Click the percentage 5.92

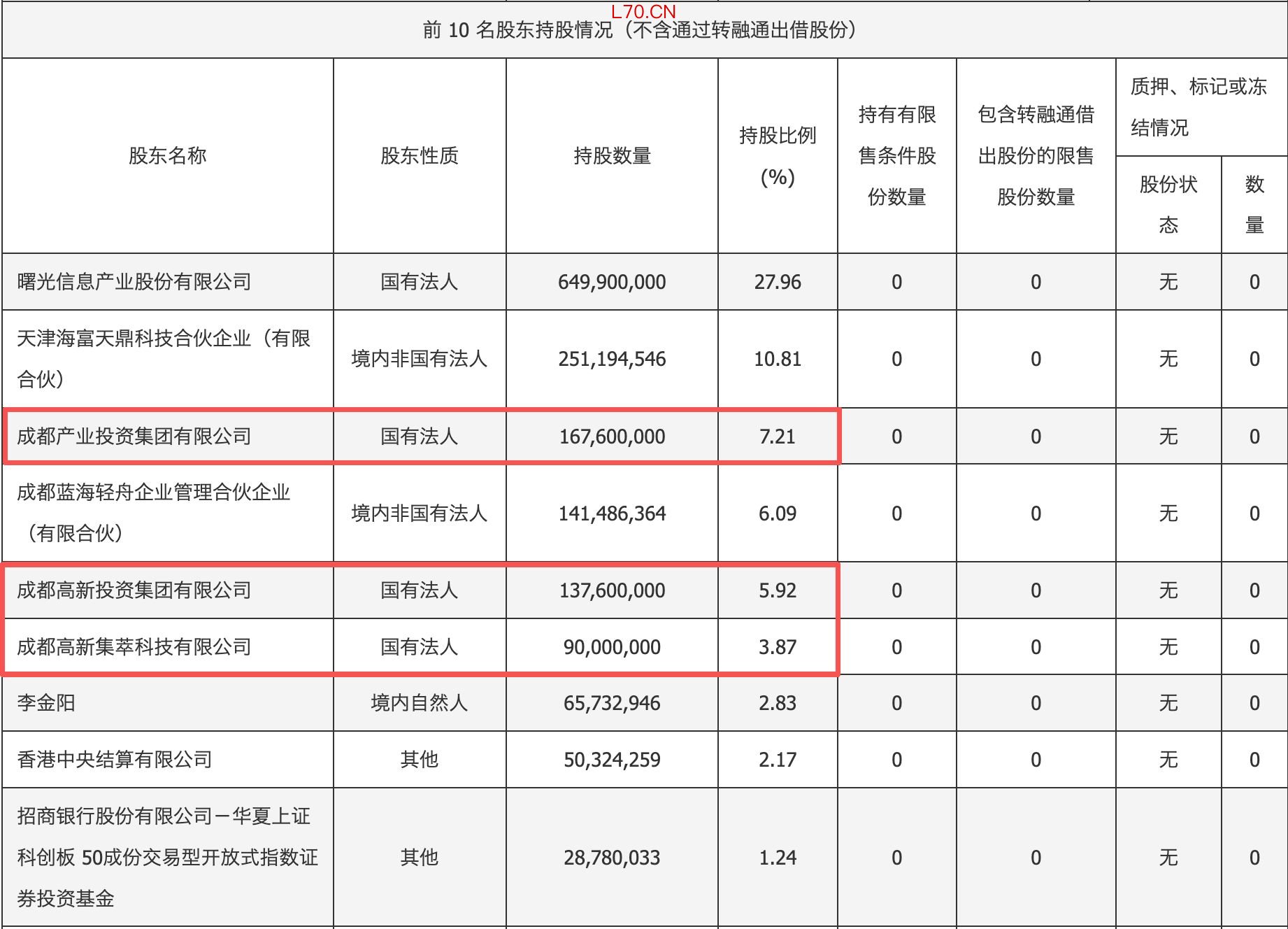(778, 590)
